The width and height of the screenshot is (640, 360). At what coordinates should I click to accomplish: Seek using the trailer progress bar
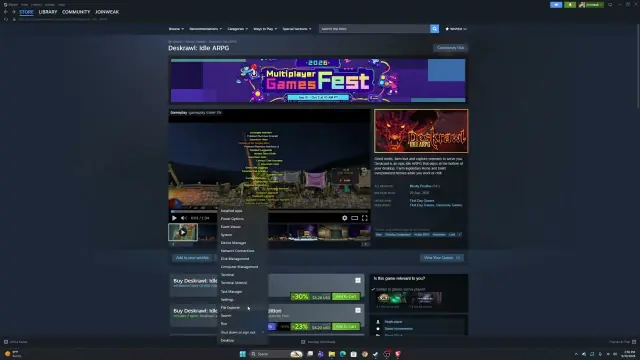coord(269,211)
